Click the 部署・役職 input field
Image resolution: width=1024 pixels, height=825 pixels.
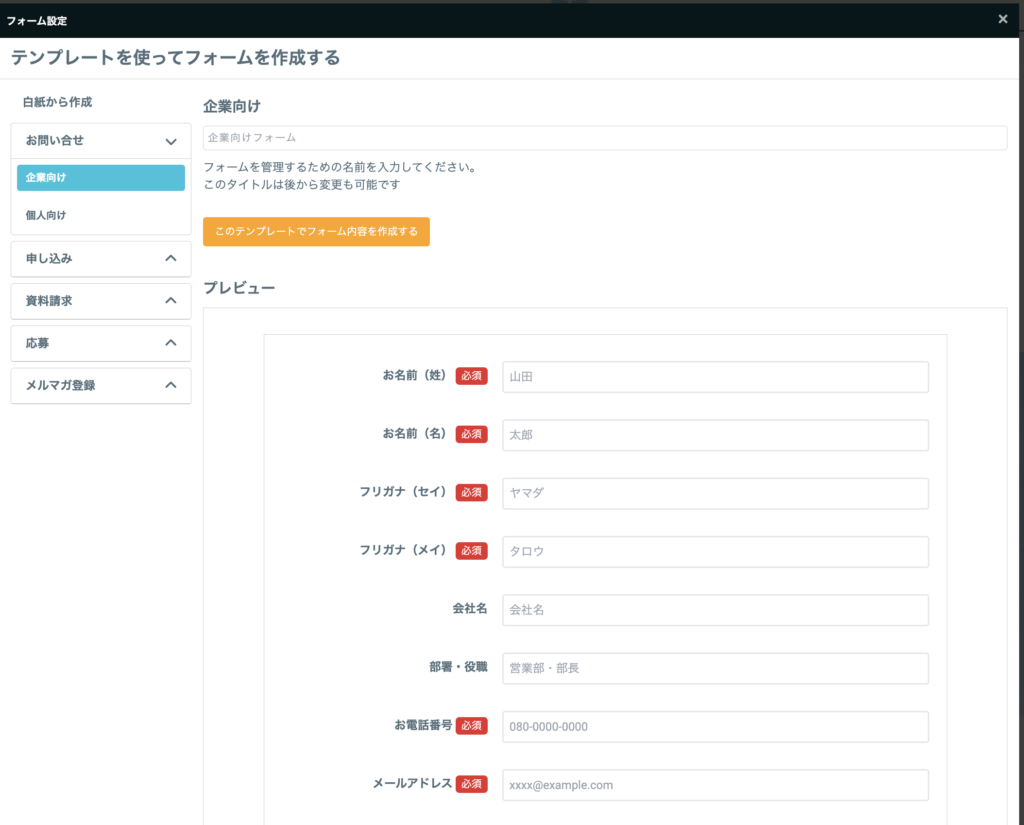(x=715, y=668)
